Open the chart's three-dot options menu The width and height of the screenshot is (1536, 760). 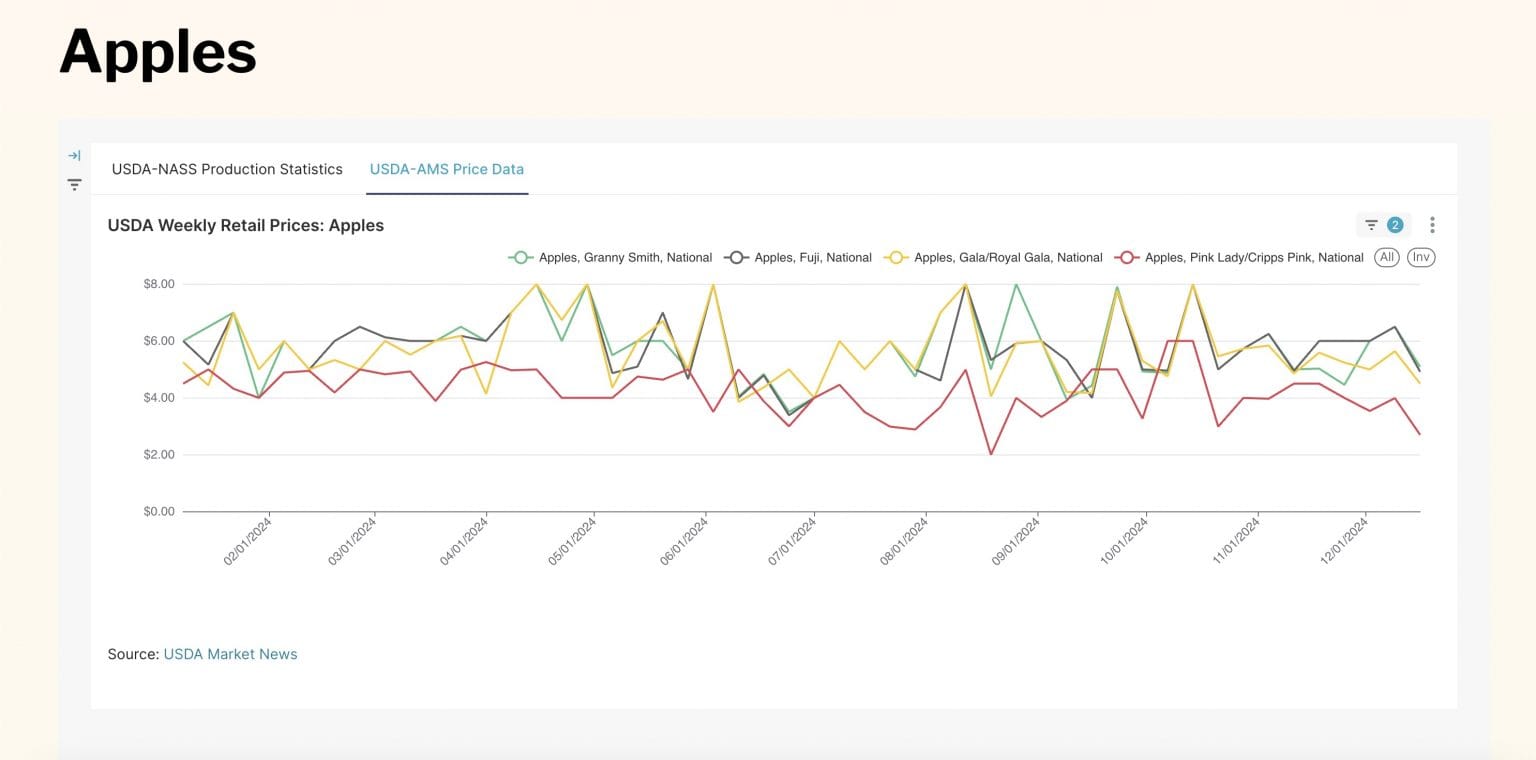(1432, 225)
